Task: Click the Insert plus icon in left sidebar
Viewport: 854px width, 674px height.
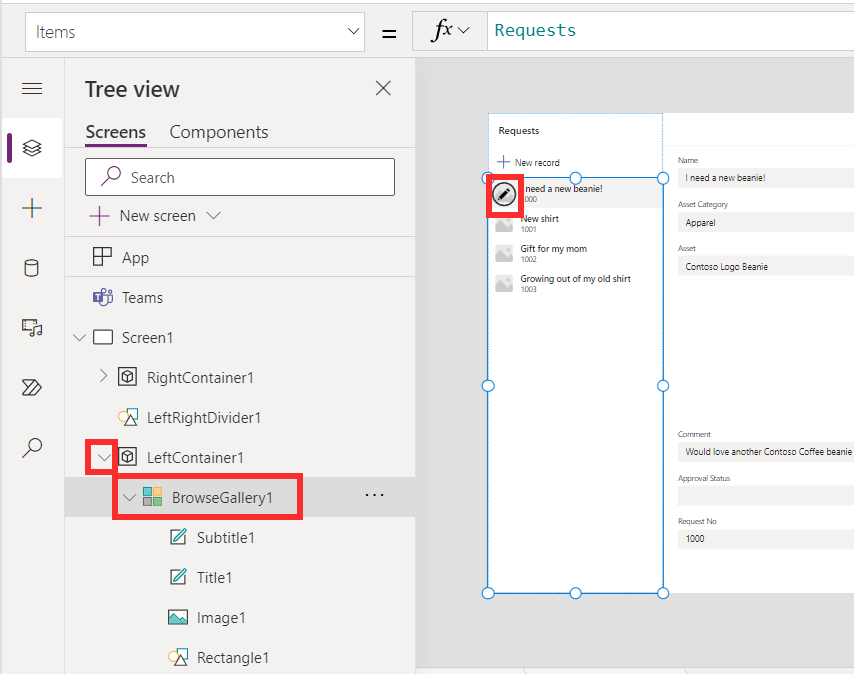Action: click(x=32, y=208)
